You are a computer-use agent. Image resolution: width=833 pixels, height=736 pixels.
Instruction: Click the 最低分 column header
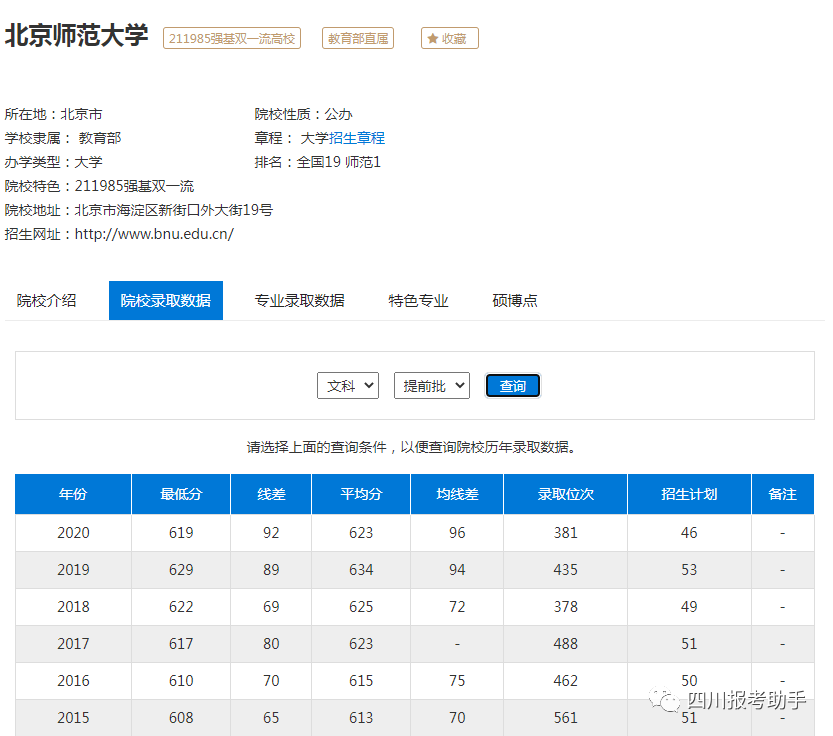181,494
